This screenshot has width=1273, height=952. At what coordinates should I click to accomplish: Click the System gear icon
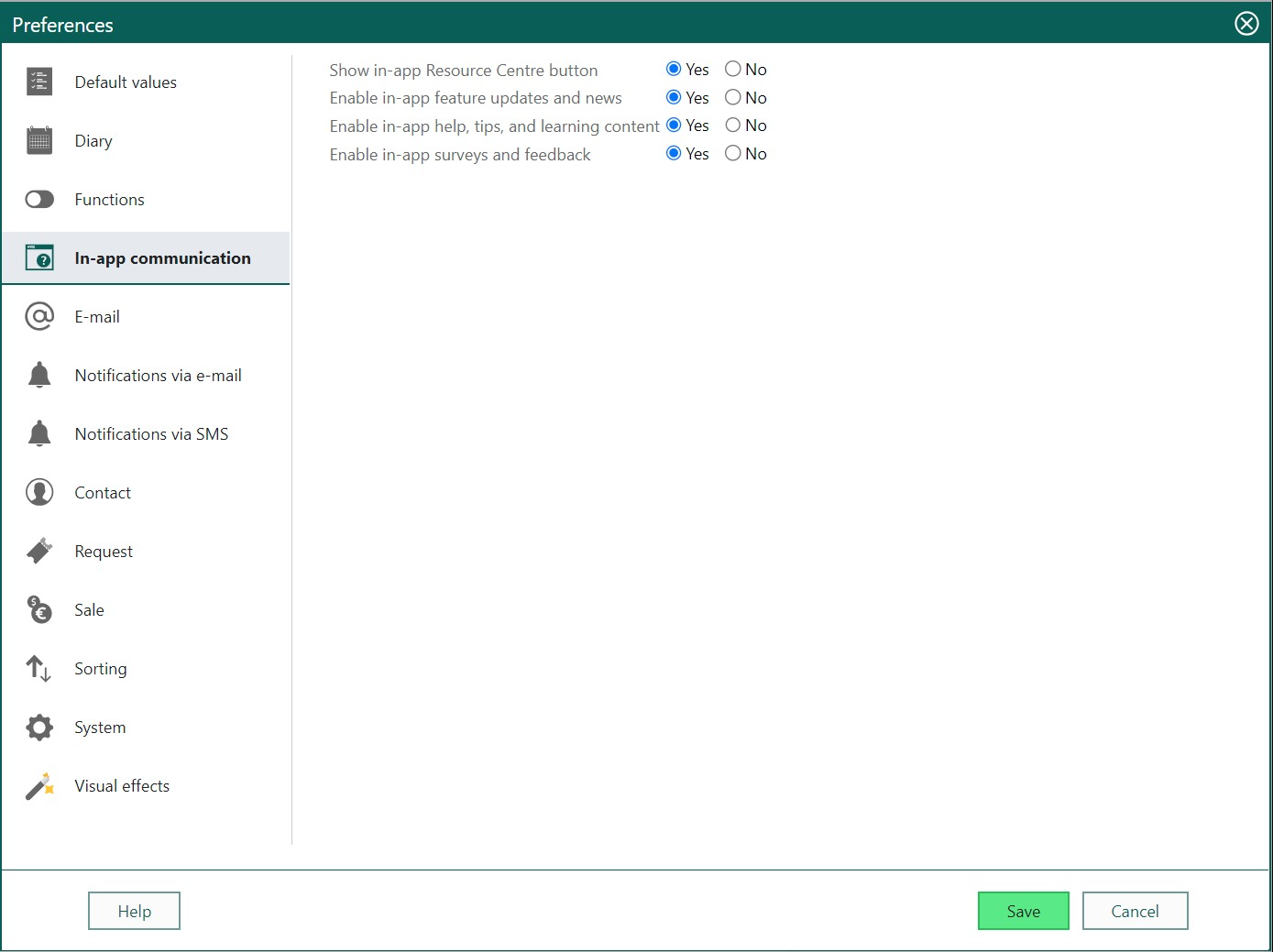coord(39,728)
